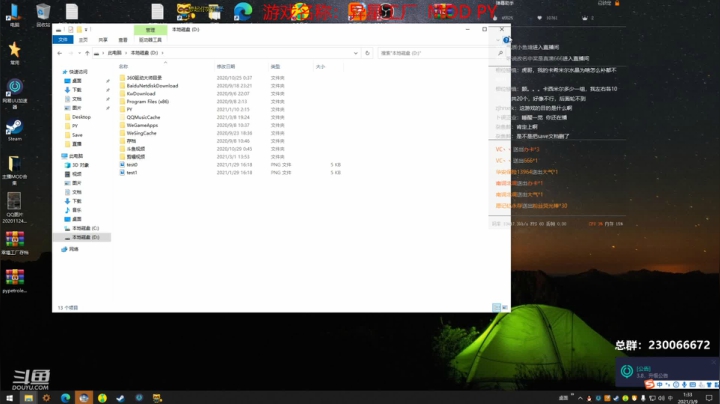Select 本地磁盘 (C:) in navigation pane
The height and width of the screenshot is (404, 720).
click(x=85, y=228)
